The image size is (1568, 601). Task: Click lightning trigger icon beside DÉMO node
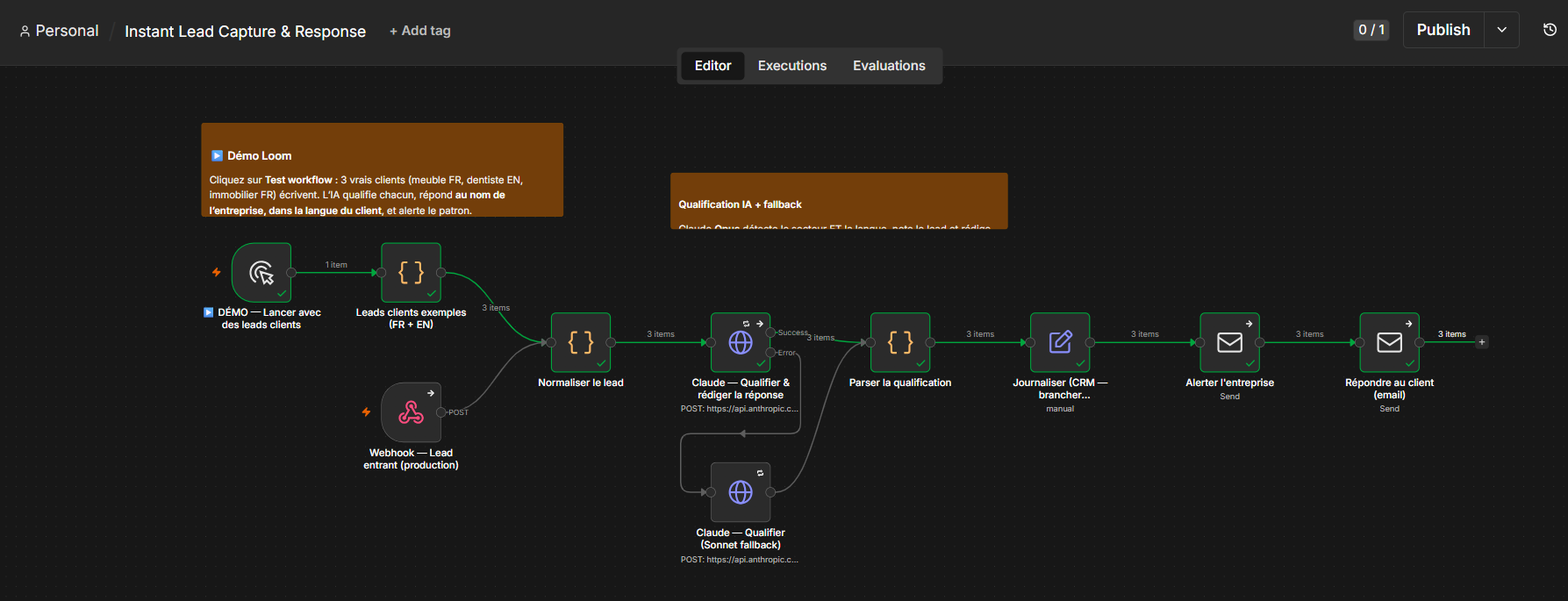[x=217, y=273]
